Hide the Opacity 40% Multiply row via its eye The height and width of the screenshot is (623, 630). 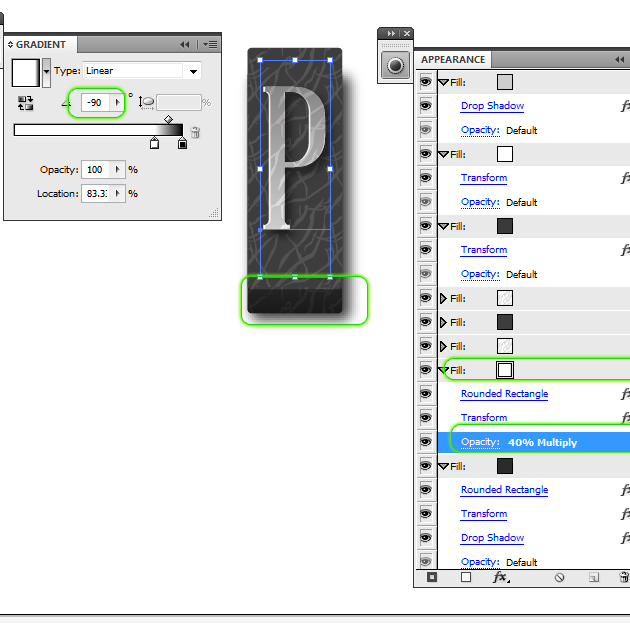(x=426, y=442)
